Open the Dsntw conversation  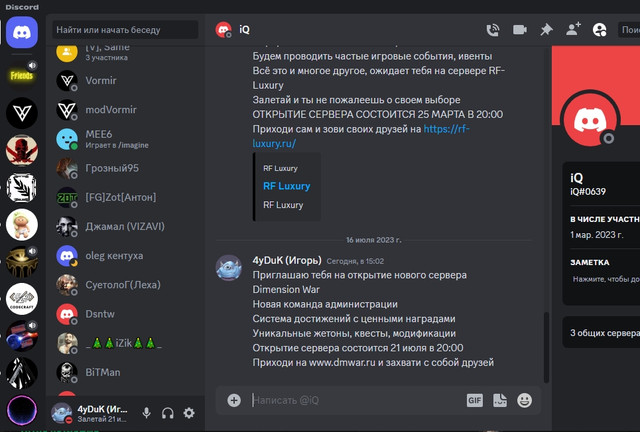(127, 314)
